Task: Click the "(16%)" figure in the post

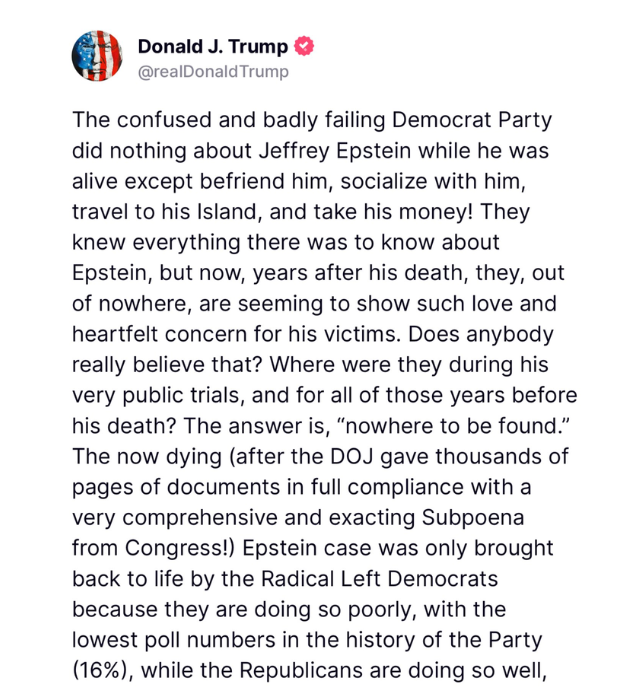Action: (102, 668)
